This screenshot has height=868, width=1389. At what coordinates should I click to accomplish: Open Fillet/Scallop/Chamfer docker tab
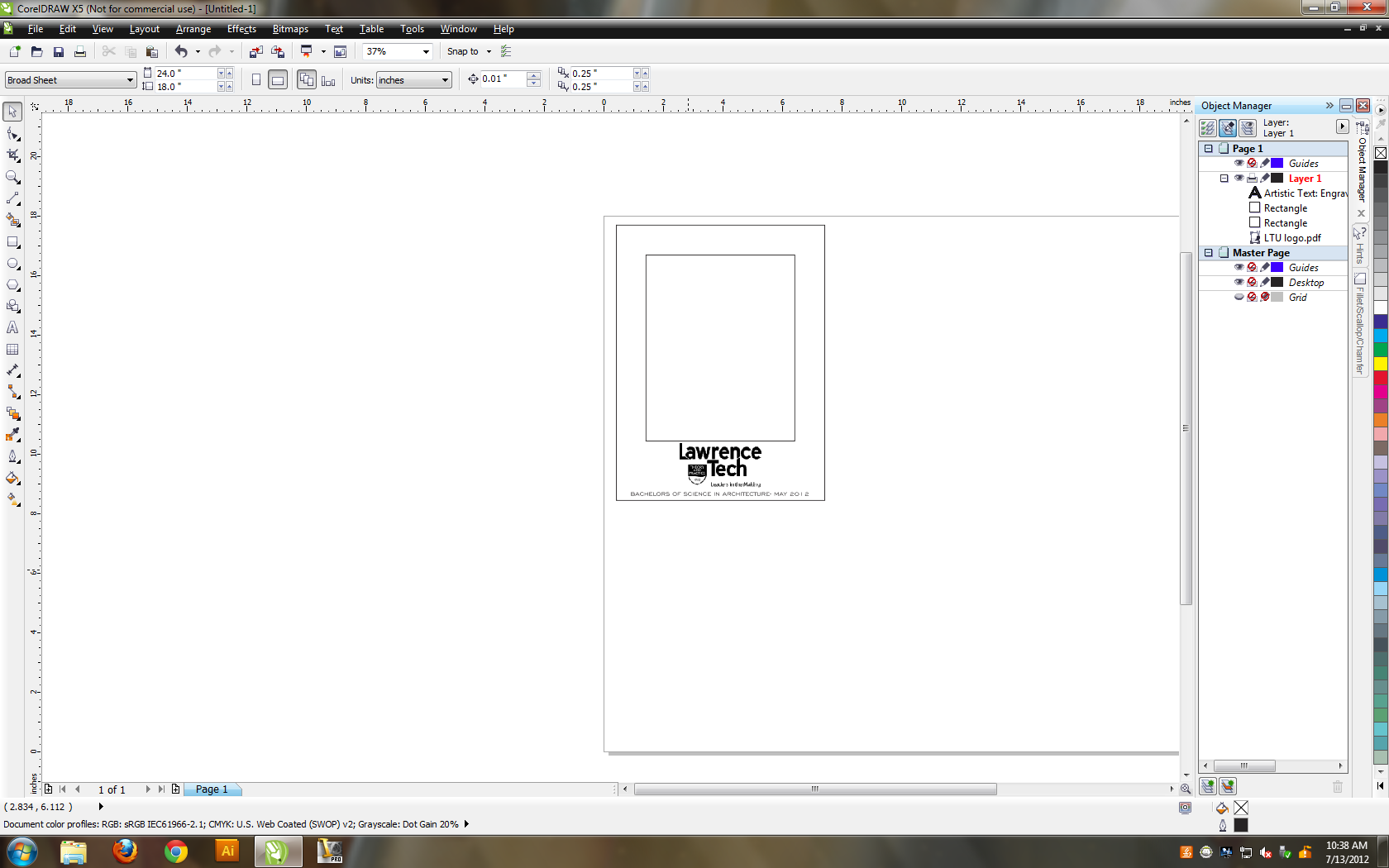(1360, 324)
